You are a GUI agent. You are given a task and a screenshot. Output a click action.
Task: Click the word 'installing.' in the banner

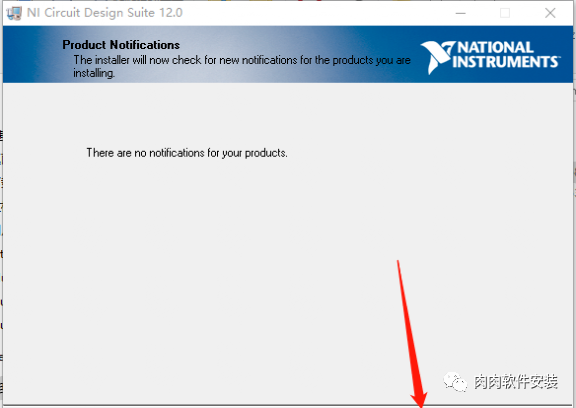click(94, 73)
